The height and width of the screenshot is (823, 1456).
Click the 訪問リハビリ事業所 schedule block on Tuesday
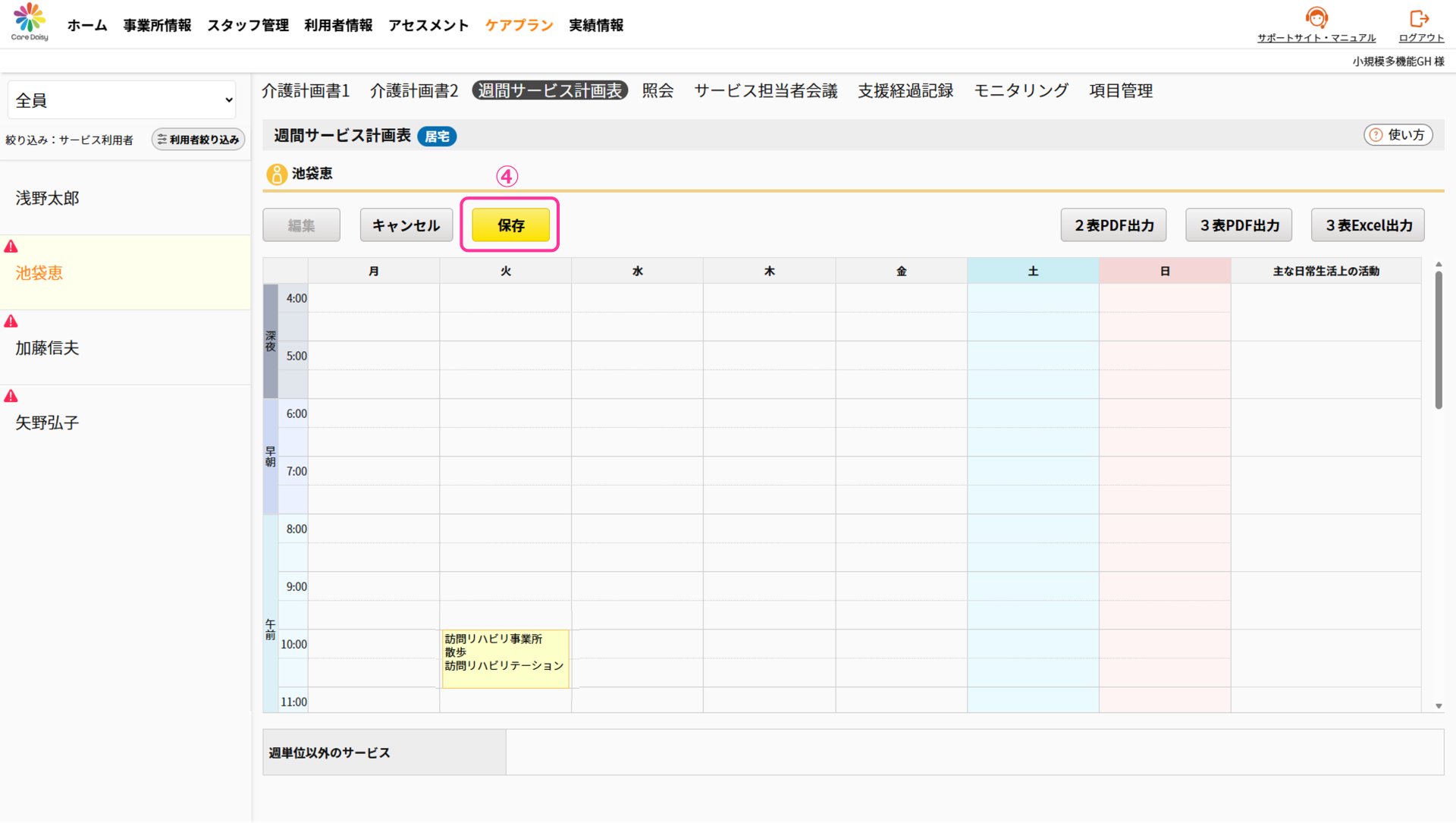[x=505, y=658]
